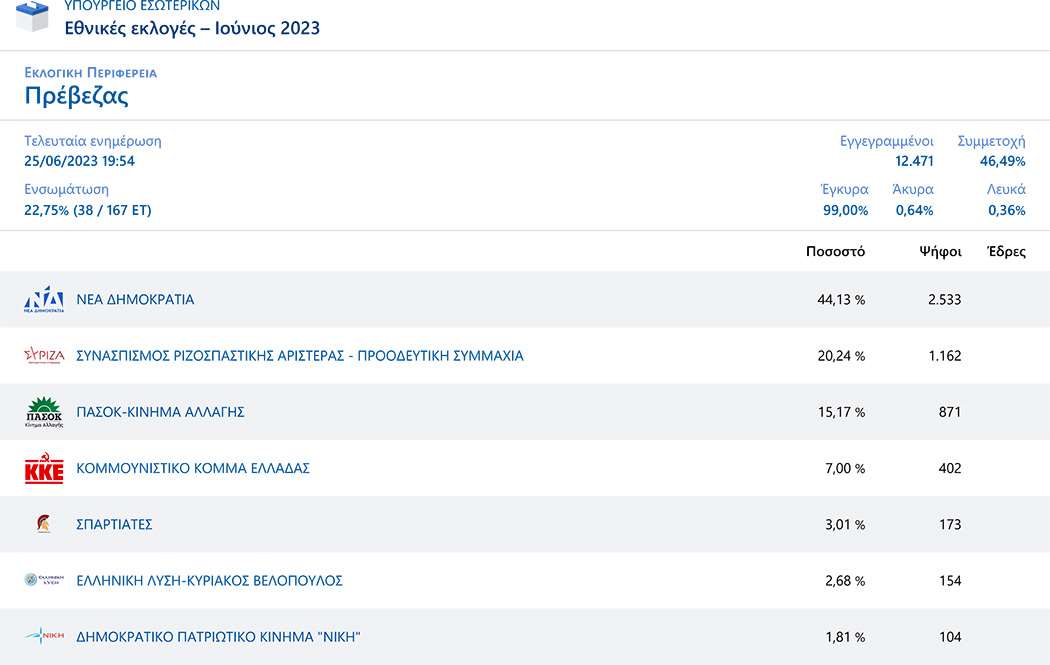Open the ΣΠΑΡΤΙΑΤΕΣ party link

(x=115, y=524)
